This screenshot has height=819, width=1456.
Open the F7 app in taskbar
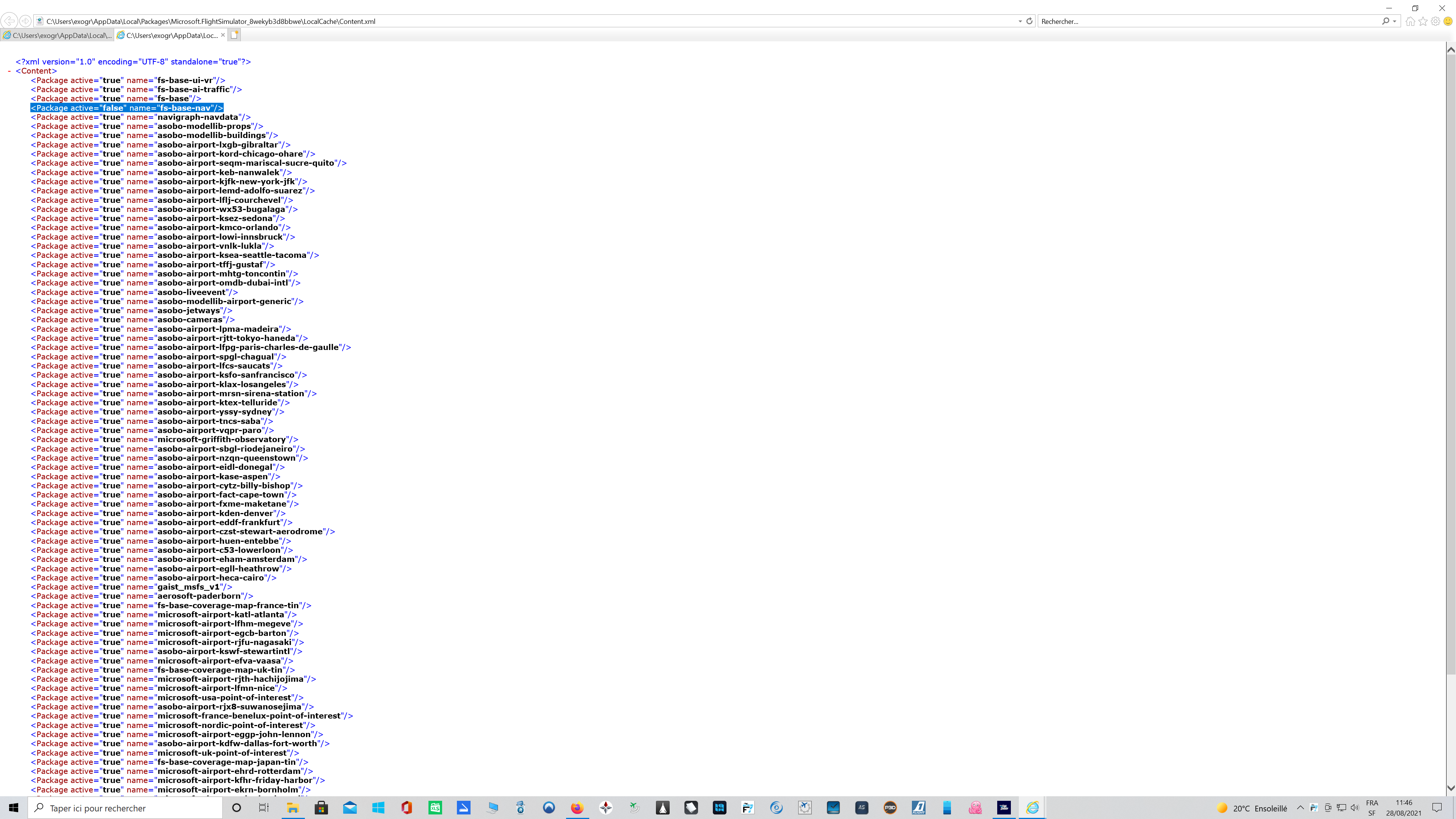pos(748,808)
